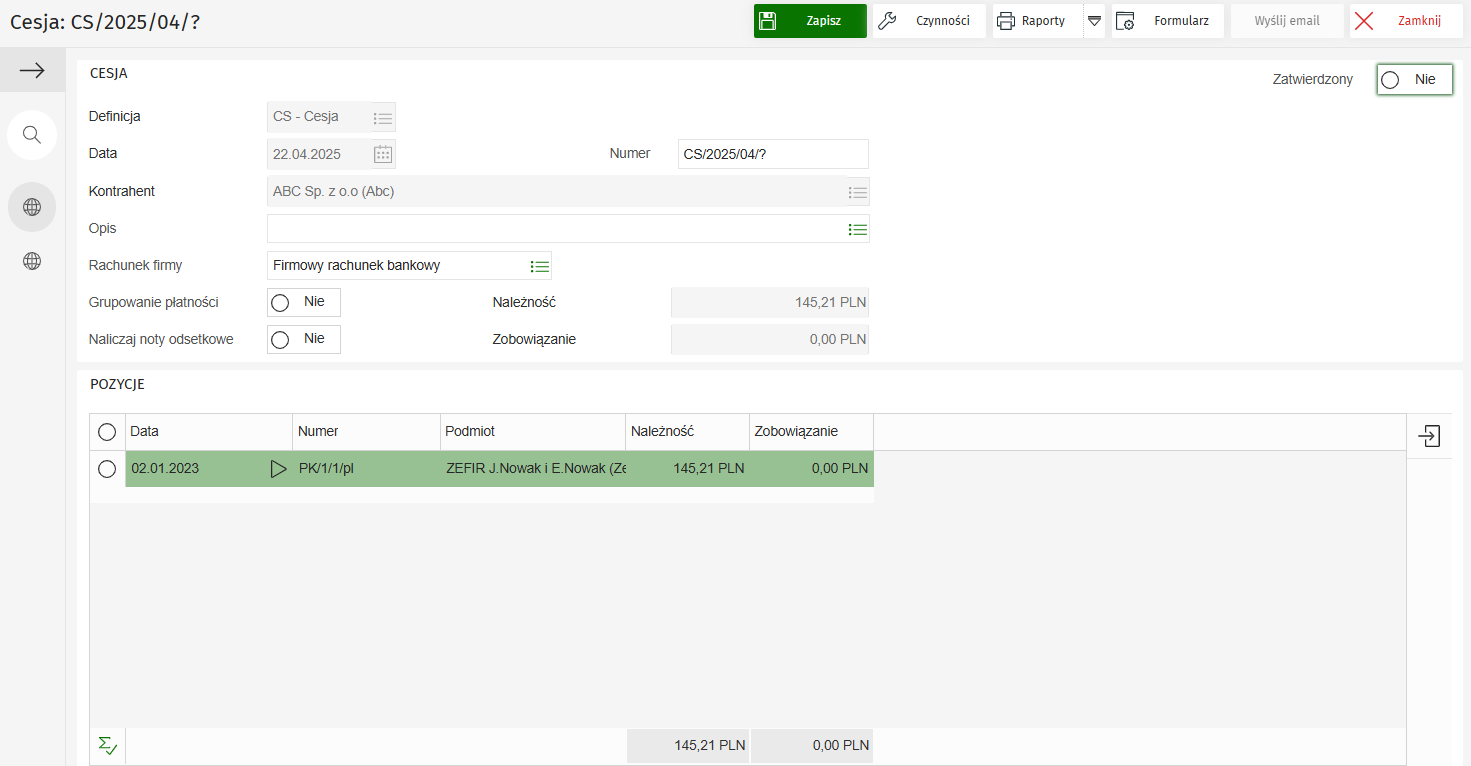Select the row checkbox for 02.01.2023

coord(107,469)
